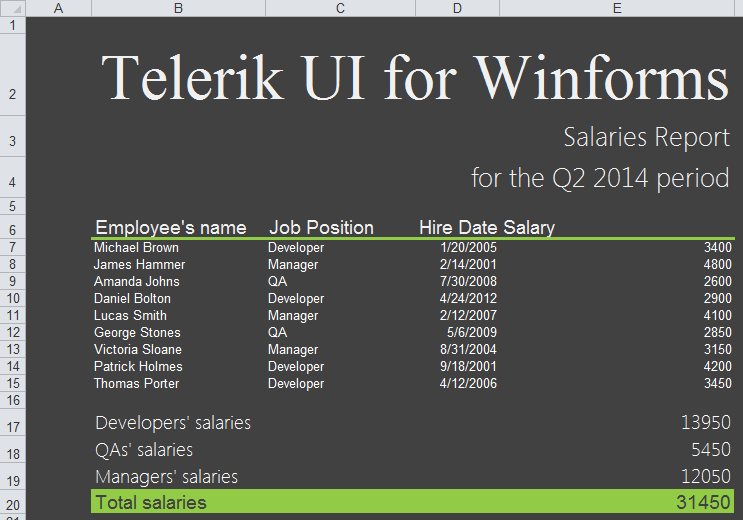Select developers total 13950
743x520 pixels.
tap(706, 422)
